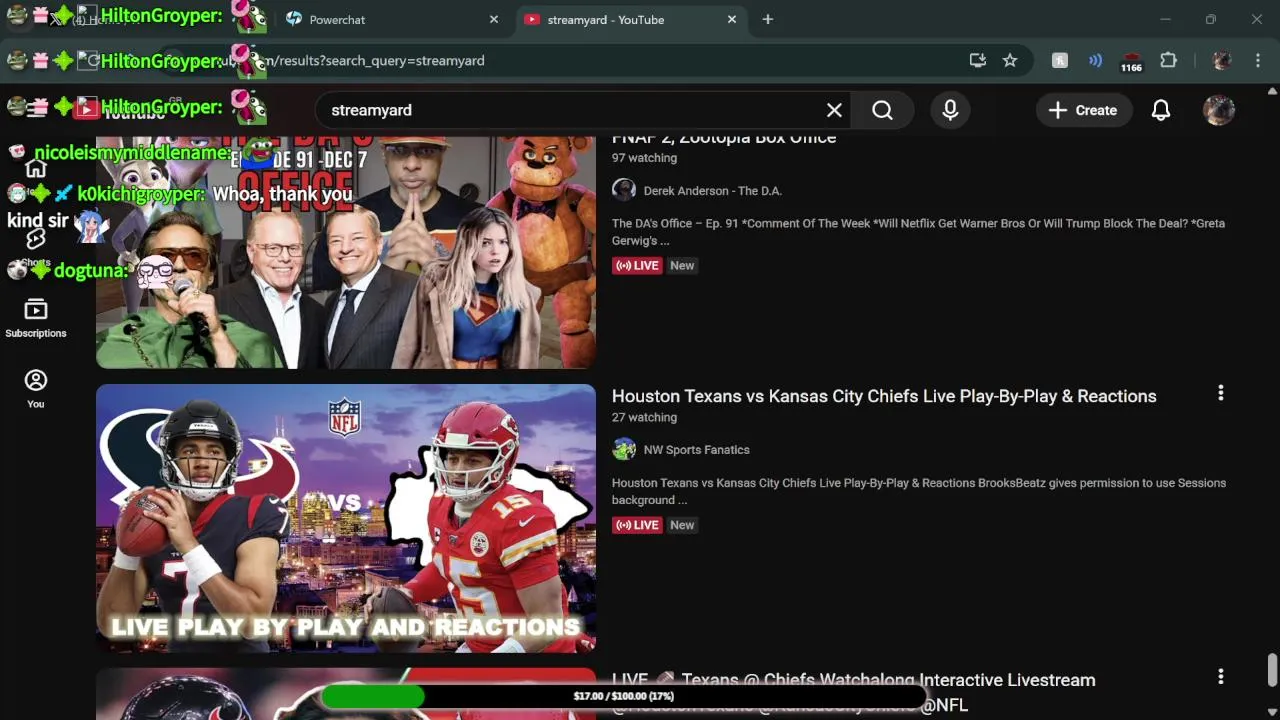The width and height of the screenshot is (1280, 720).
Task: Click dogtuna chat username
Action: [91, 270]
